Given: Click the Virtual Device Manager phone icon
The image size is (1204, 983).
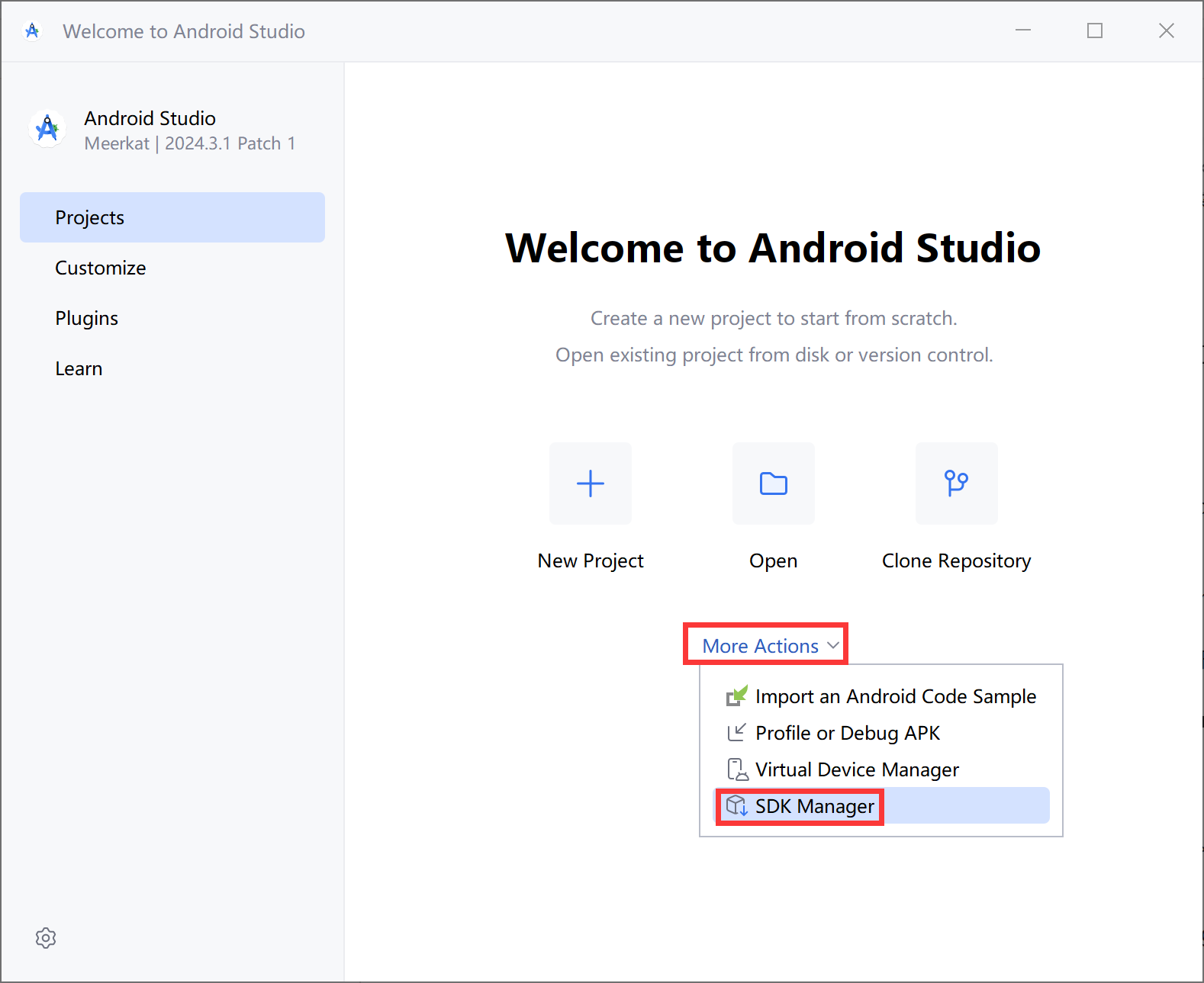Looking at the screenshot, I should [737, 769].
